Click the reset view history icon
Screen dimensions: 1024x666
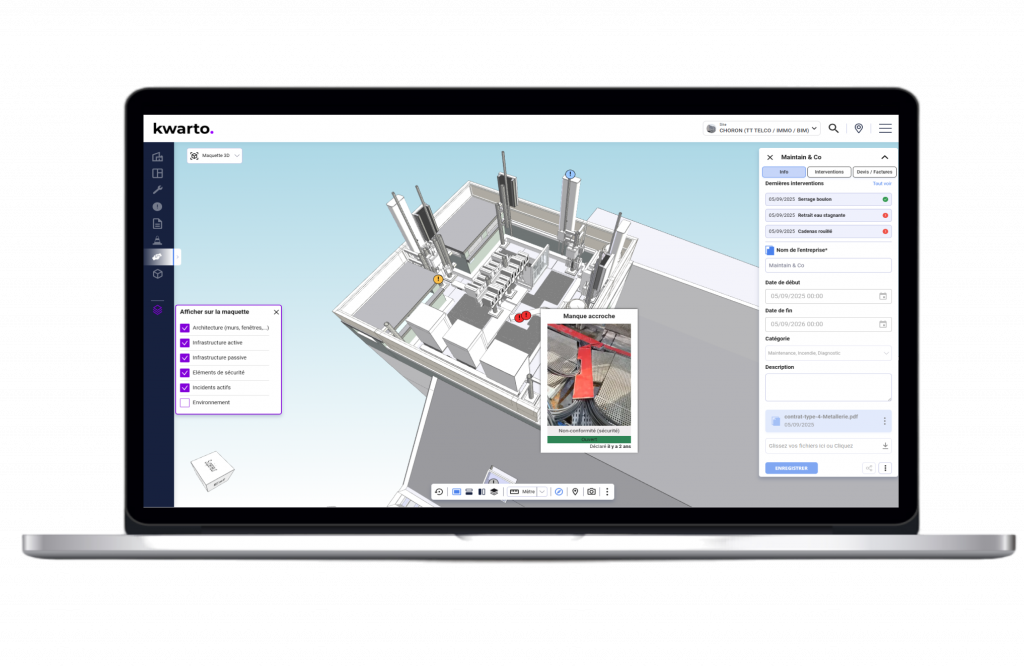tap(439, 492)
